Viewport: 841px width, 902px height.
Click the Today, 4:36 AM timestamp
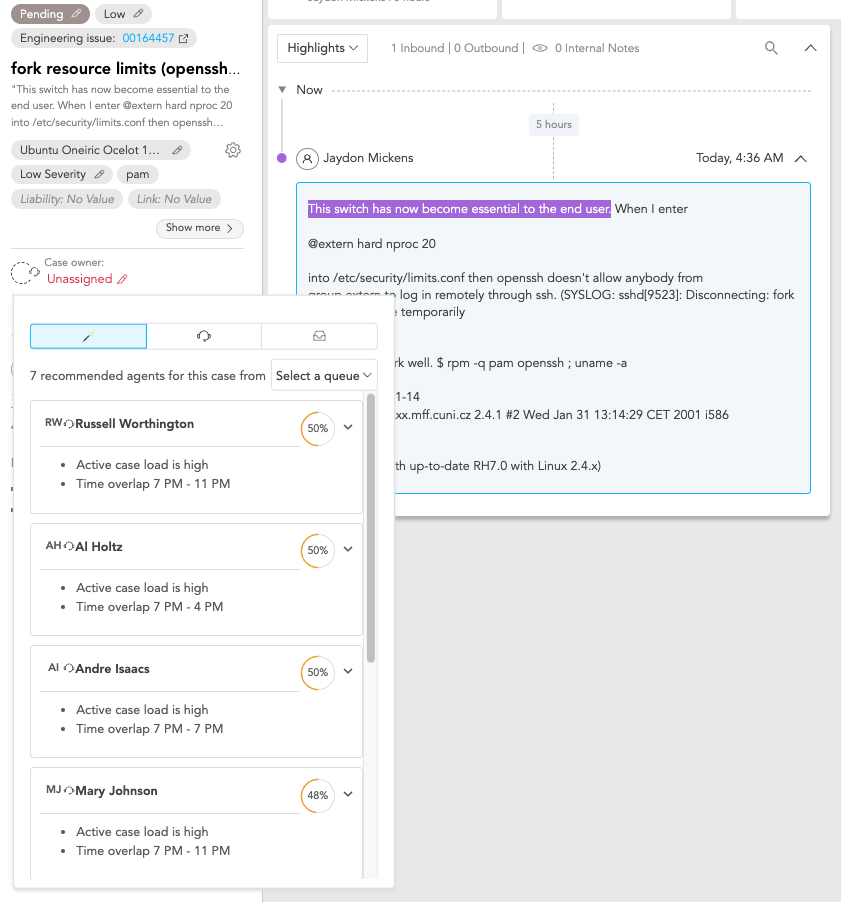[740, 158]
